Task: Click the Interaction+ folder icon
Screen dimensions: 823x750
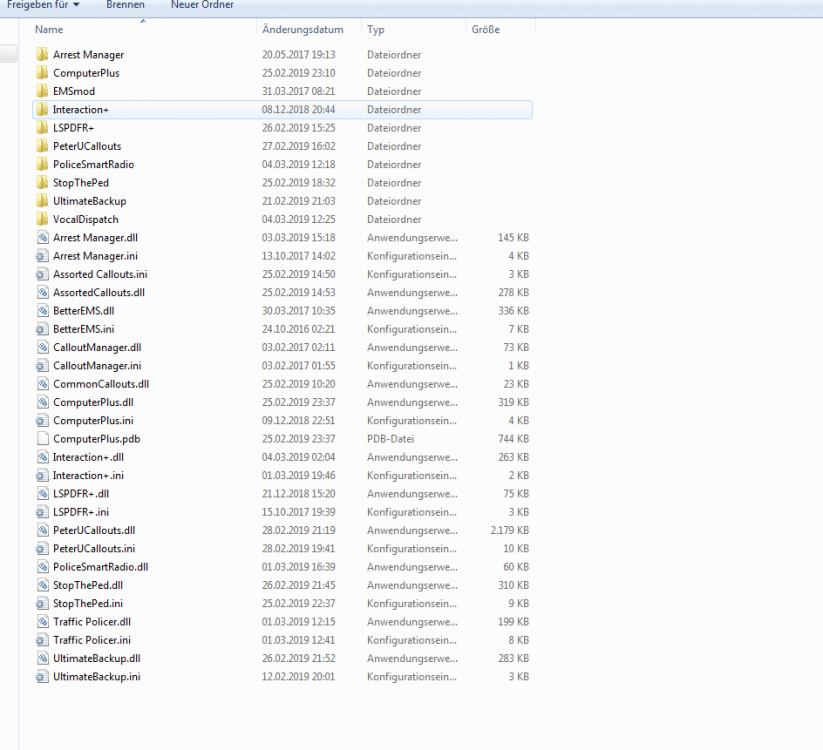Action: pos(43,110)
